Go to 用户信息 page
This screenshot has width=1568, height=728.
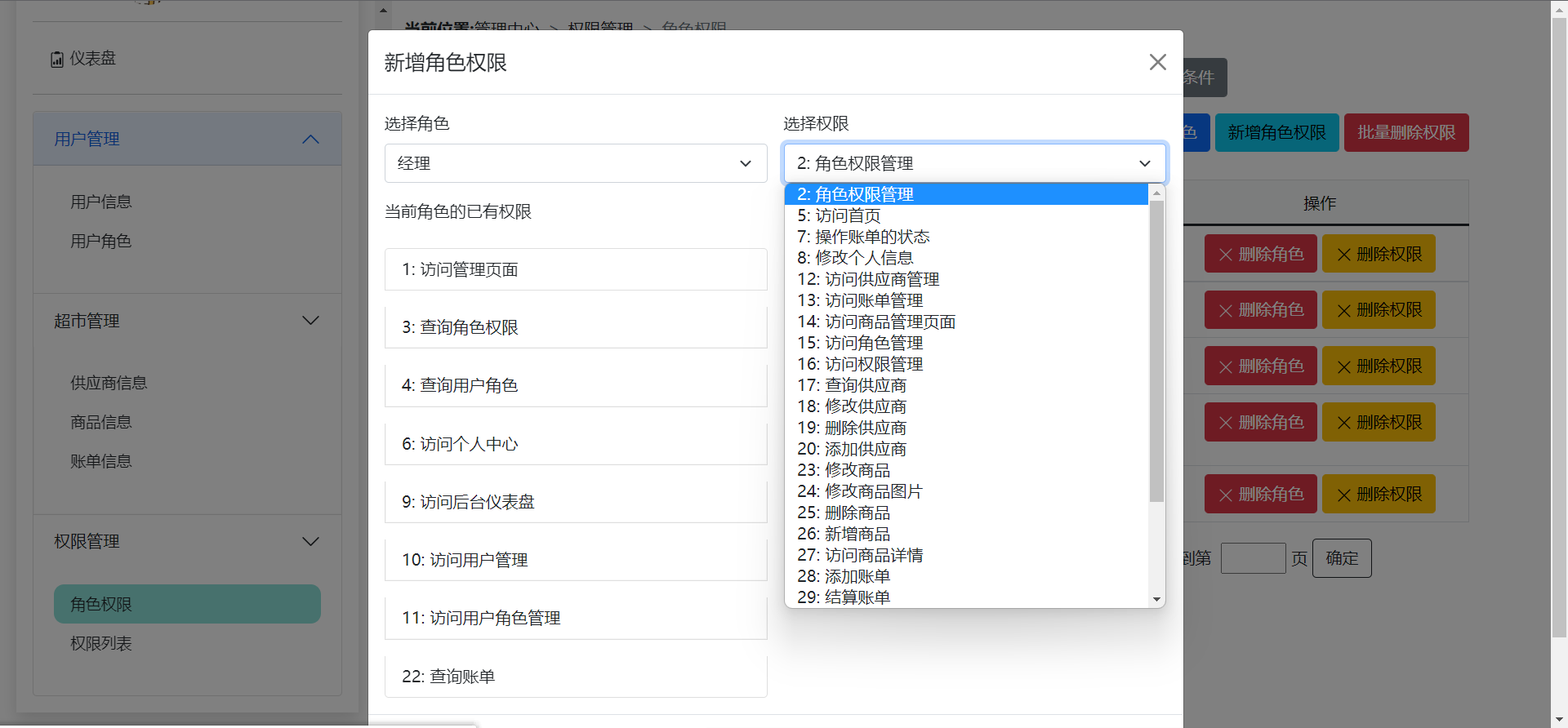tap(101, 202)
